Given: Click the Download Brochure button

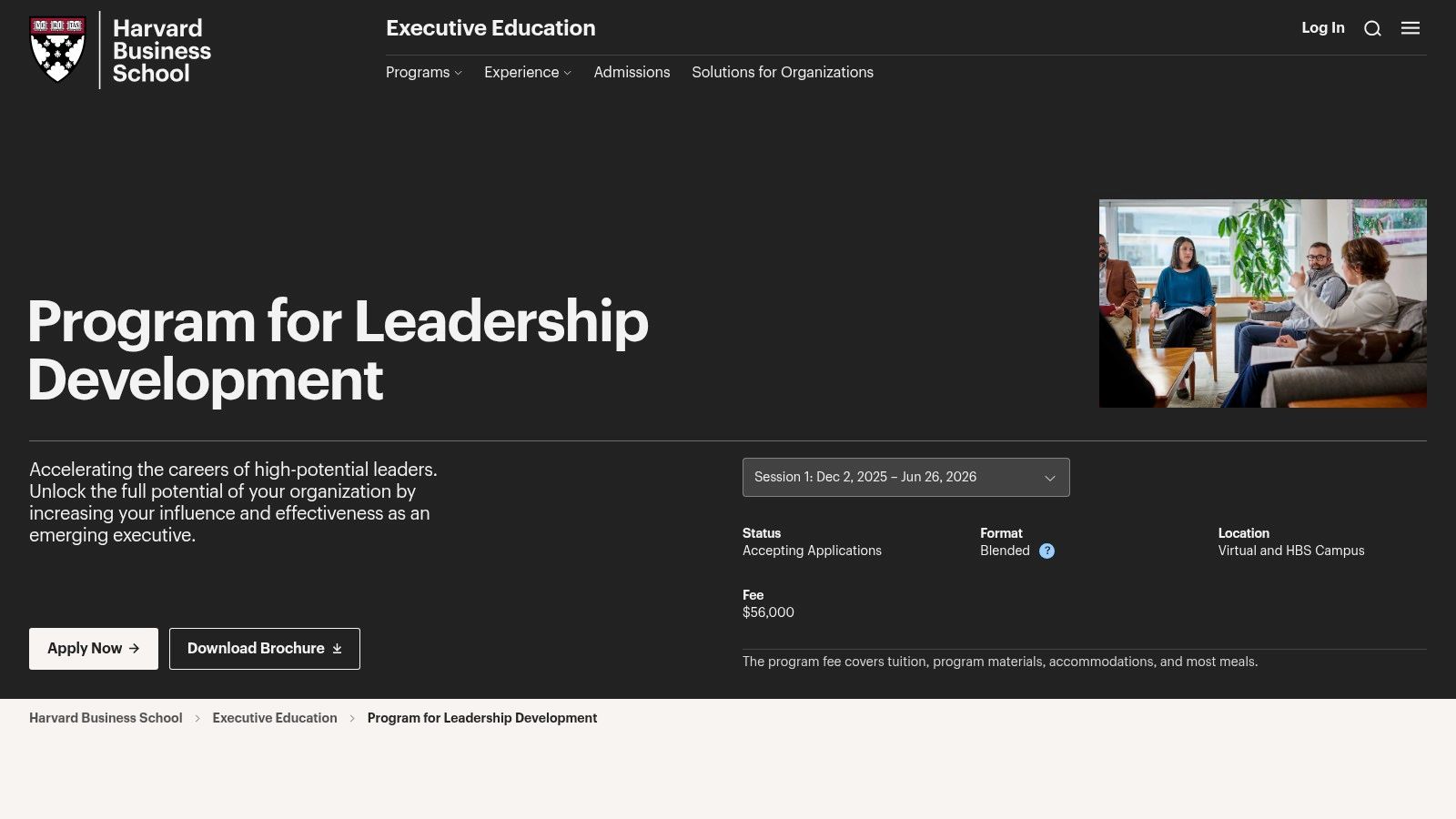Looking at the screenshot, I should point(264,648).
